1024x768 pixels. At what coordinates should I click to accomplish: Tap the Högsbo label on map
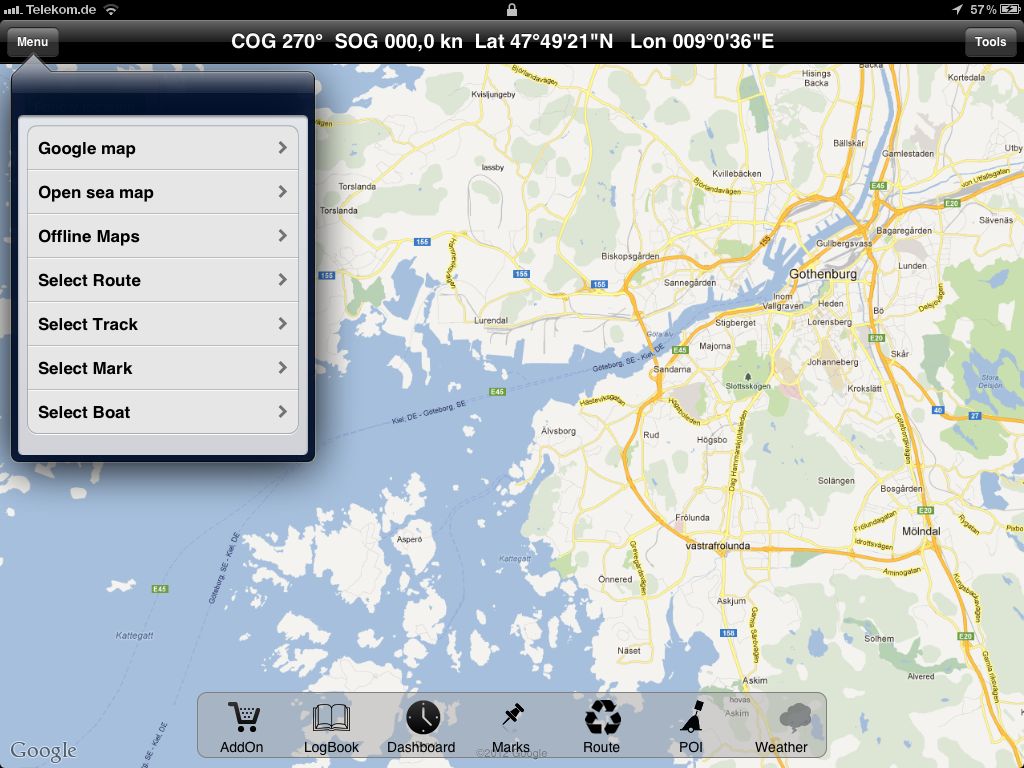712,440
